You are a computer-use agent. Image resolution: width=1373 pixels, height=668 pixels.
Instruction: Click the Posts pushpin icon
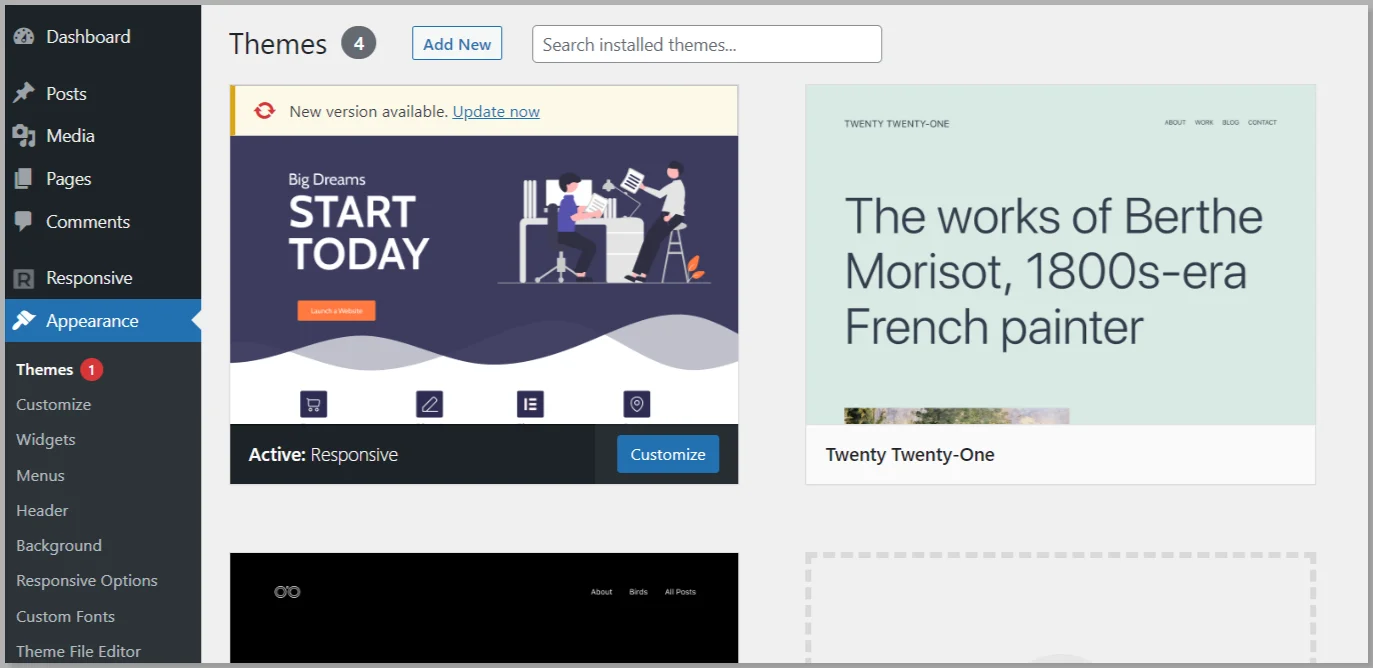24,94
